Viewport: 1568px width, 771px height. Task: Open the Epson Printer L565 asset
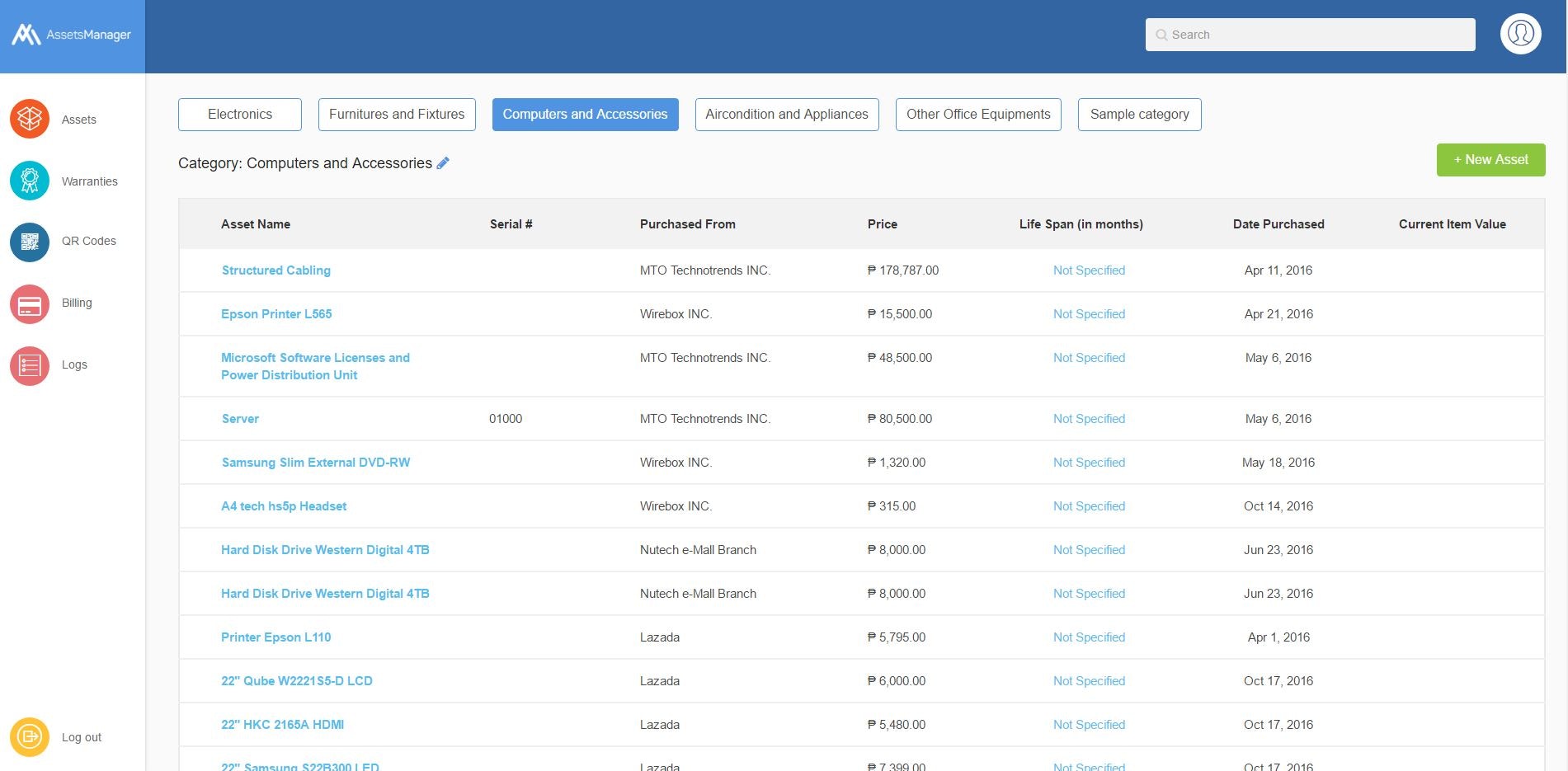click(275, 313)
